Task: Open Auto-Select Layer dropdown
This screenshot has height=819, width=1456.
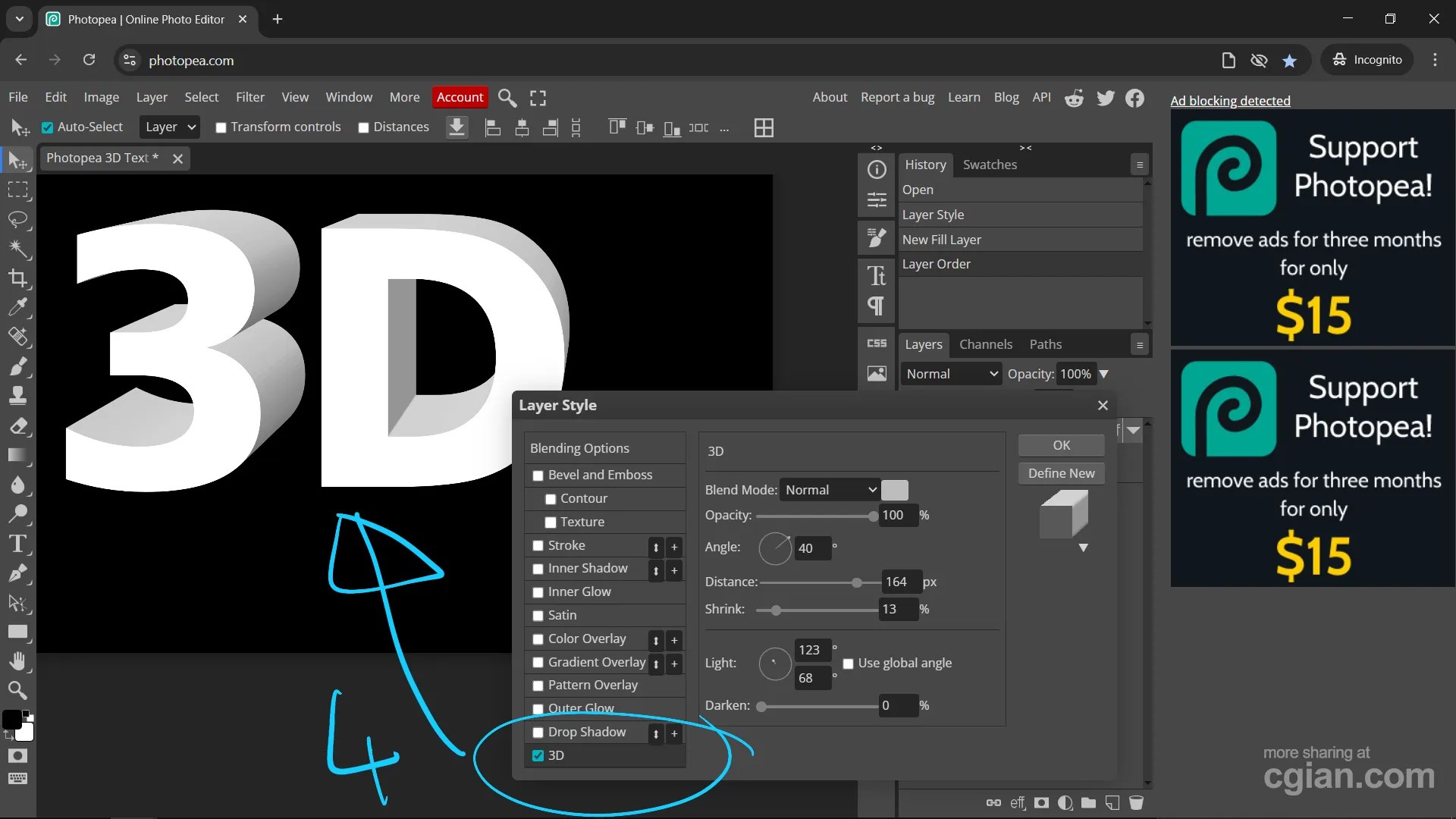Action: pos(170,127)
